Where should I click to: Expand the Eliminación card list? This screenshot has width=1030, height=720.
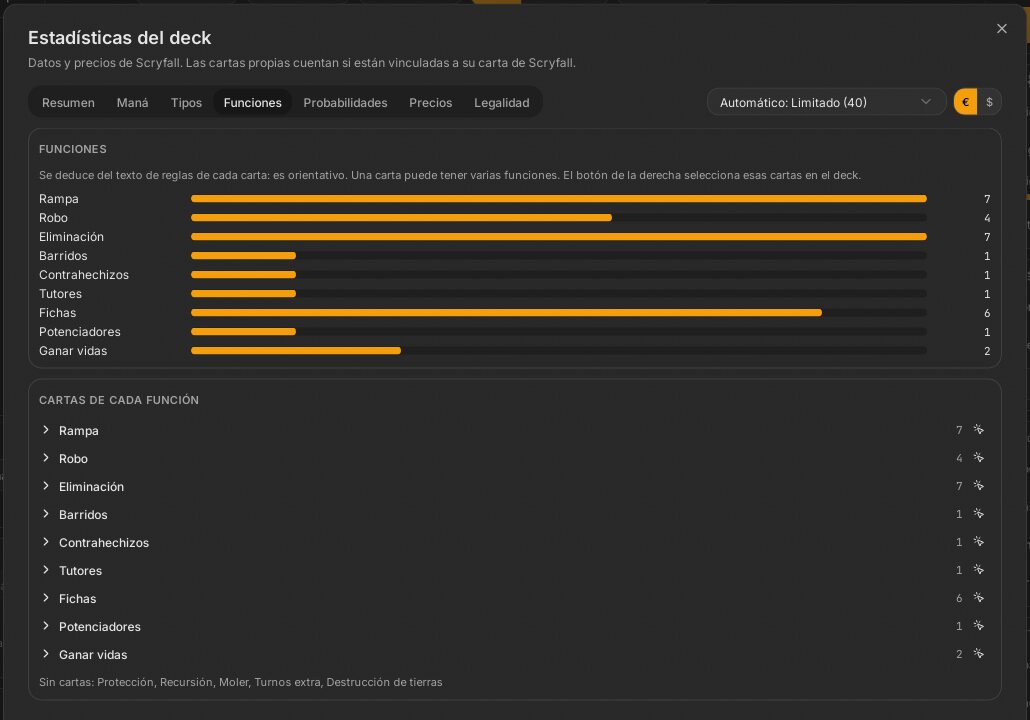45,485
